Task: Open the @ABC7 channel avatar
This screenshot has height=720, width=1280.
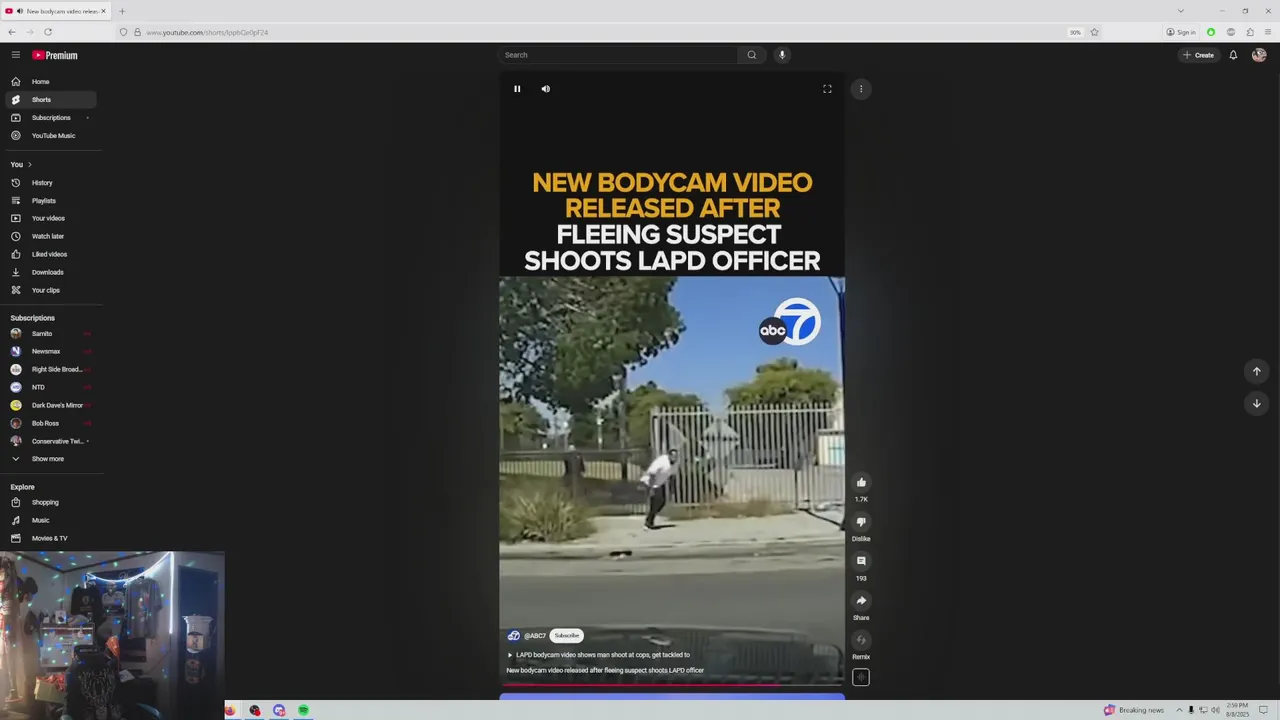Action: (514, 636)
